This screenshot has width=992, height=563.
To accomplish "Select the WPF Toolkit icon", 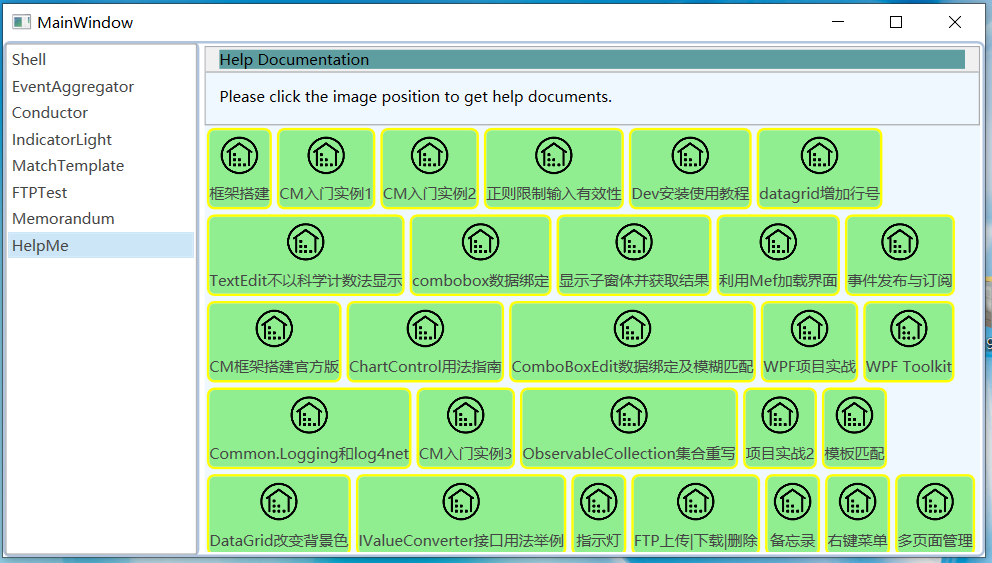I will [908, 329].
